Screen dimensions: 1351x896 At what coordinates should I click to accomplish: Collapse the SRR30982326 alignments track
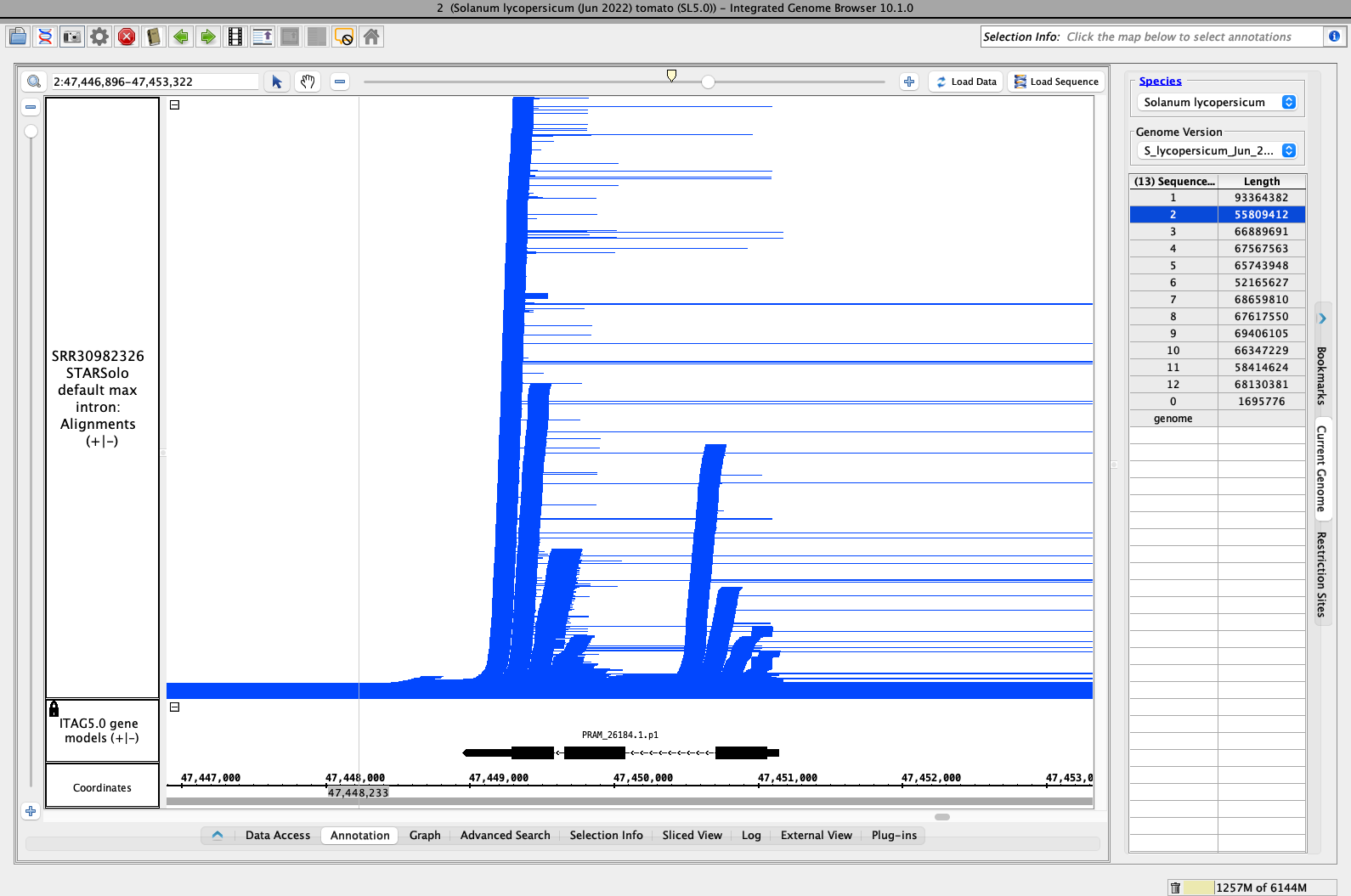coord(174,105)
